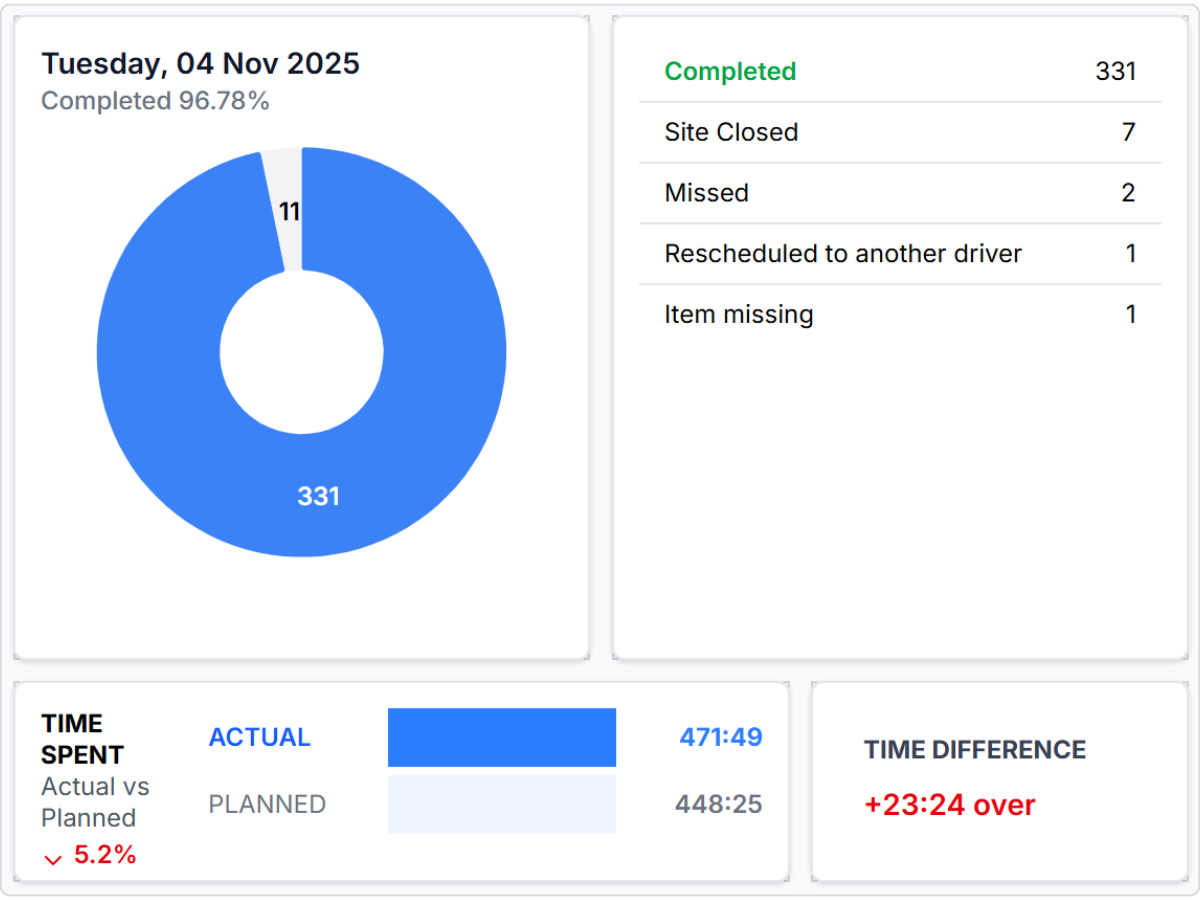Image resolution: width=1200 pixels, height=900 pixels.
Task: Click the Completed 96.78% subtitle
Action: 155,101
